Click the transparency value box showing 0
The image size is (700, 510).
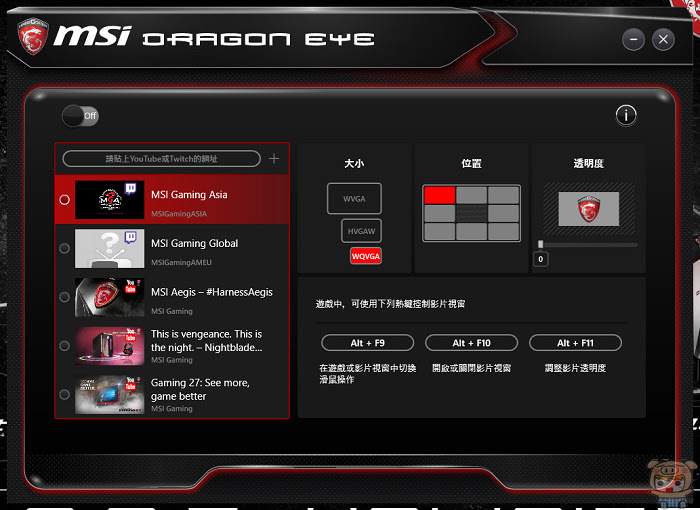[541, 259]
